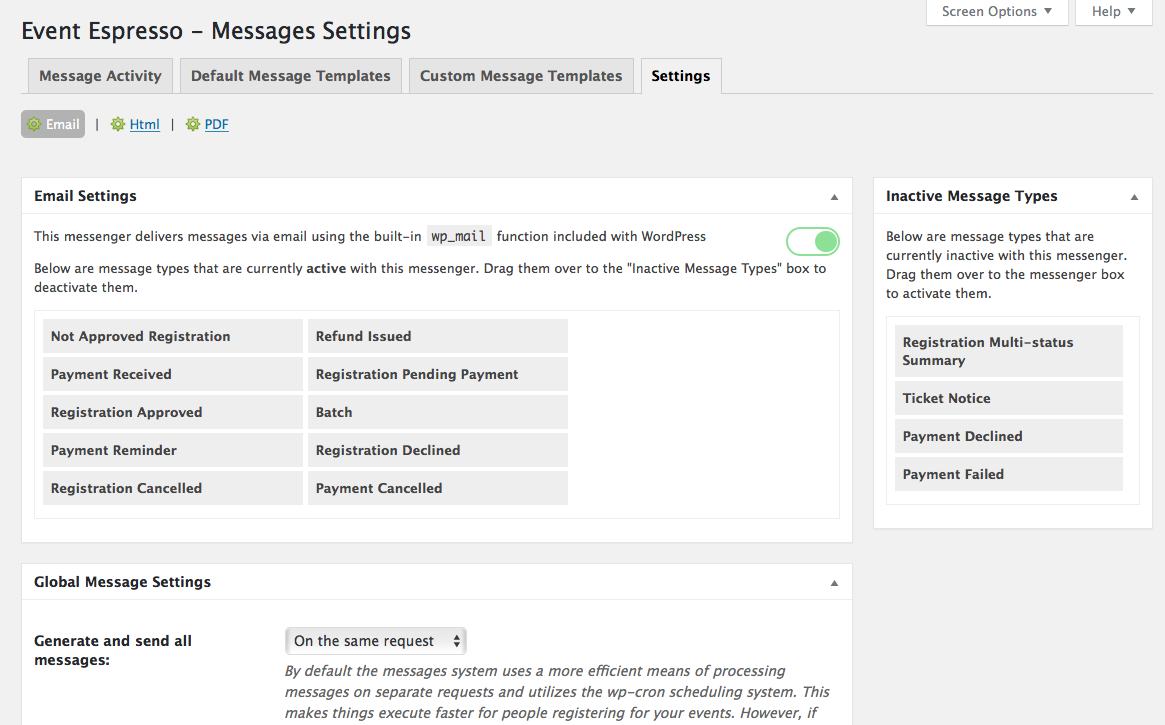Select the Ticket Notice inactive message type
The width and height of the screenshot is (1165, 725).
tap(1008, 398)
